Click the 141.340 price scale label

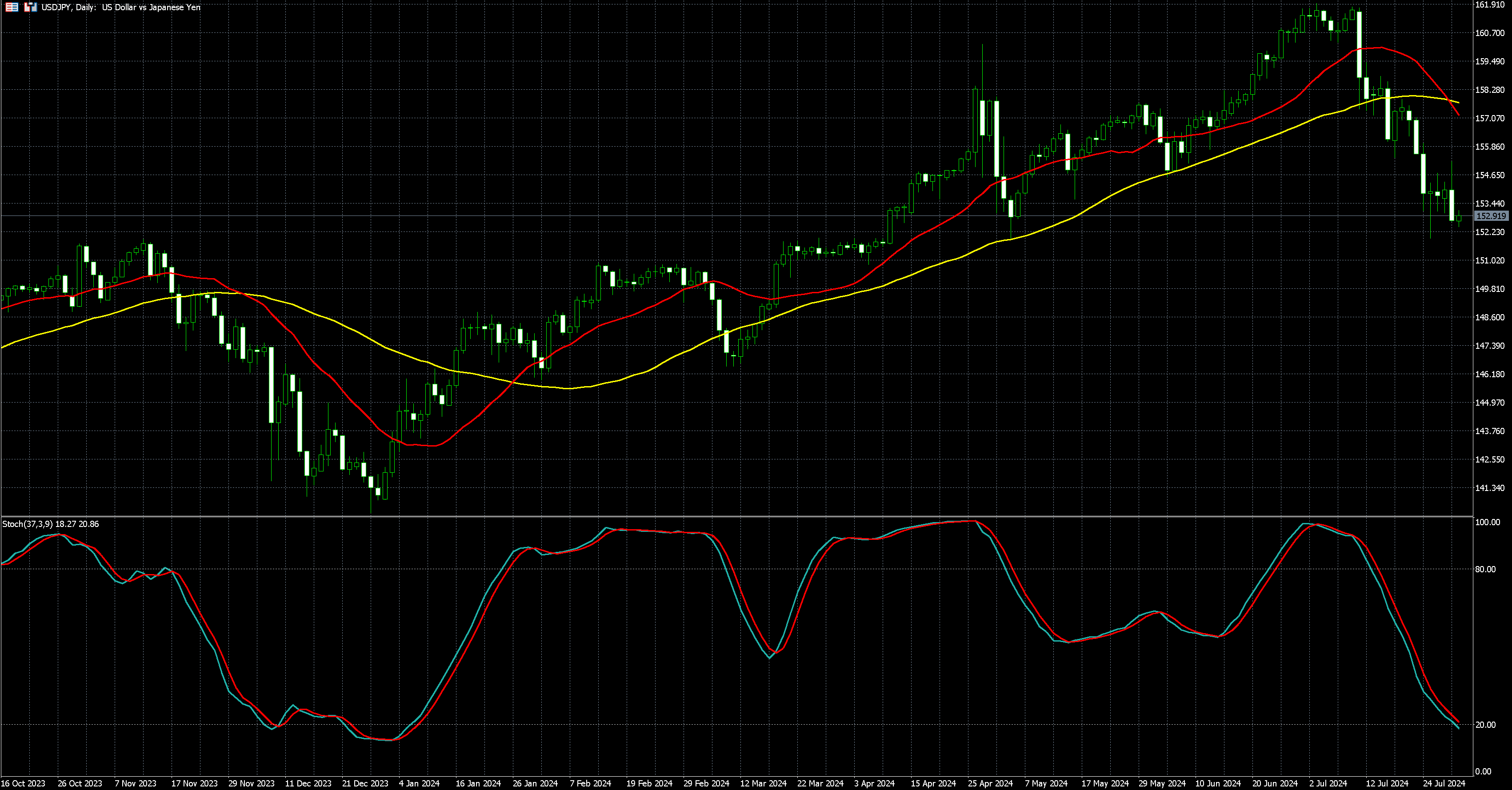[x=1490, y=488]
